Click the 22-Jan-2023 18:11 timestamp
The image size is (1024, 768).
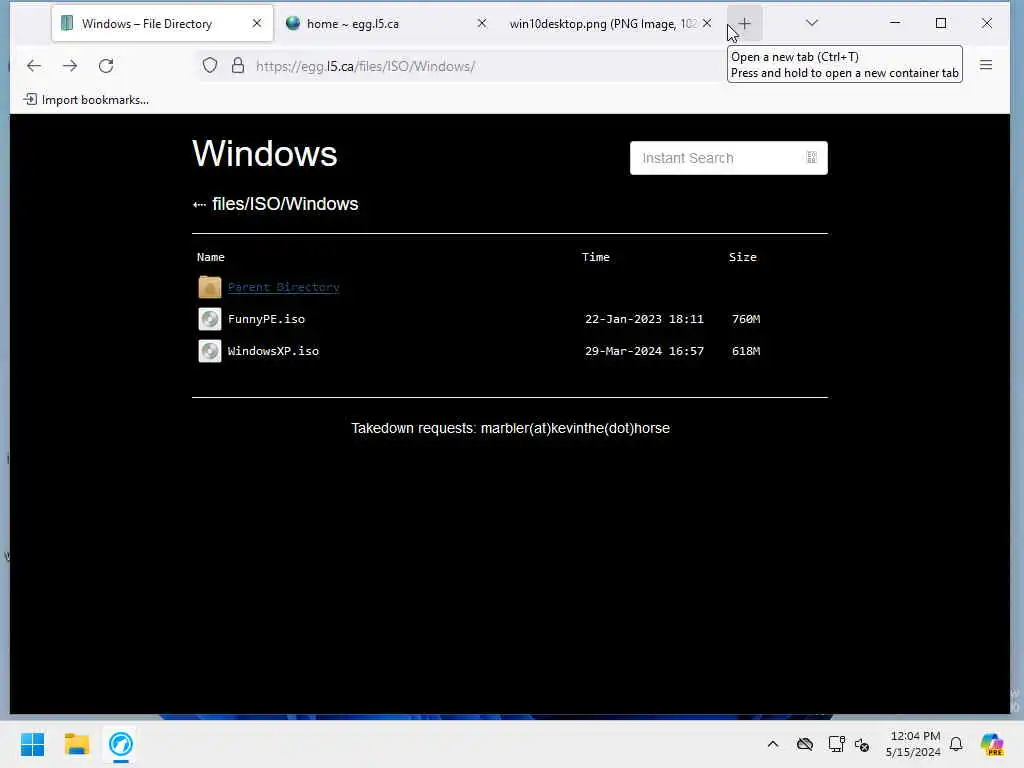(x=644, y=319)
